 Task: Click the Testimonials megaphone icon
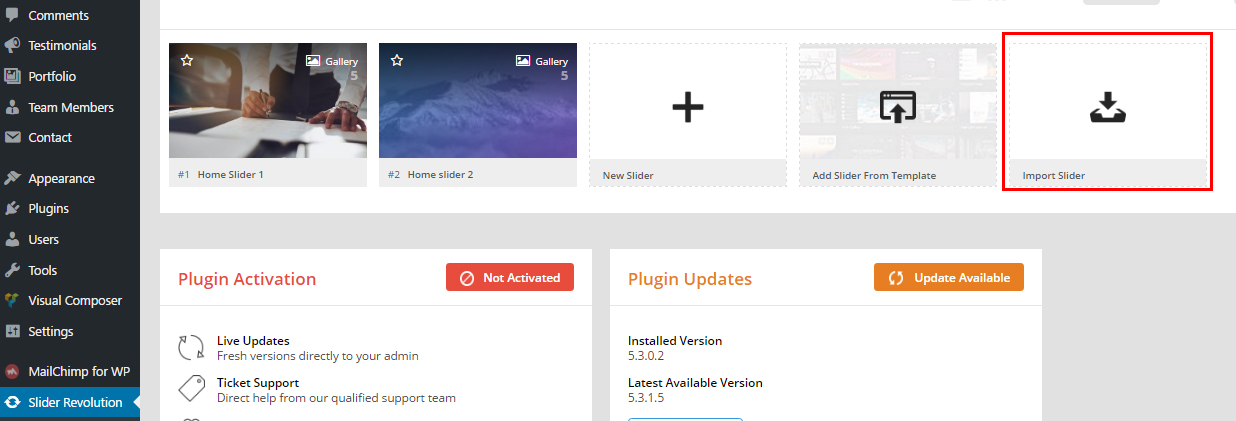pos(12,46)
